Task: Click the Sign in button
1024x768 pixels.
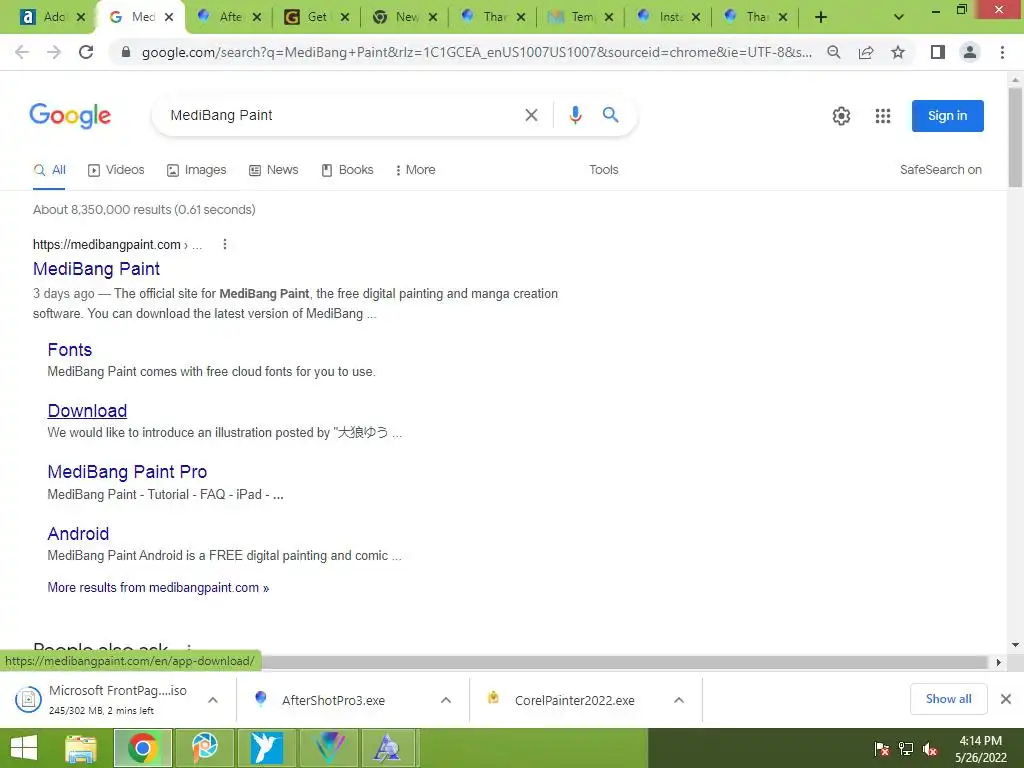Action: (x=948, y=116)
